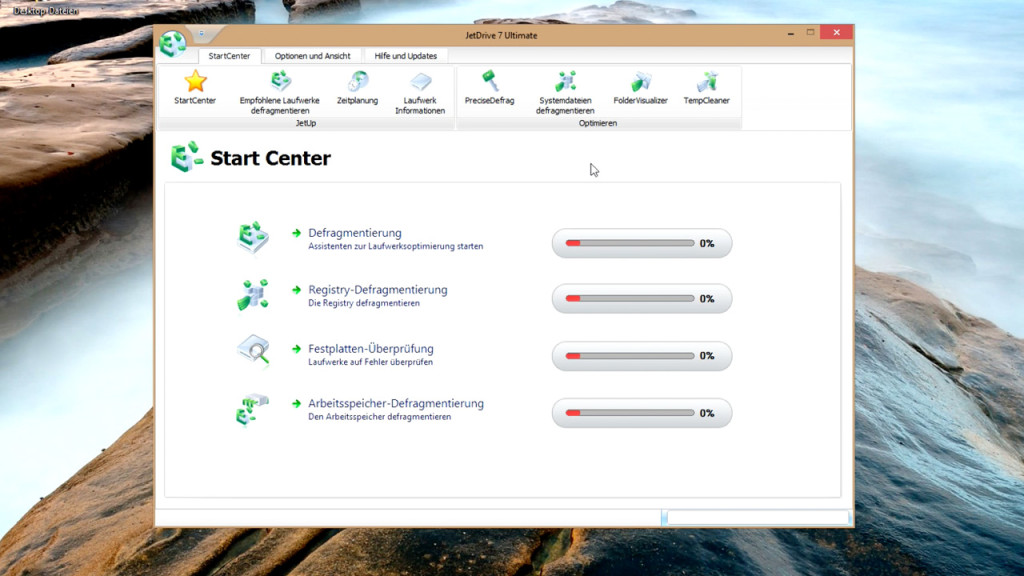Click the Arbeitsspeicher-Defragmentierung link

395,404
